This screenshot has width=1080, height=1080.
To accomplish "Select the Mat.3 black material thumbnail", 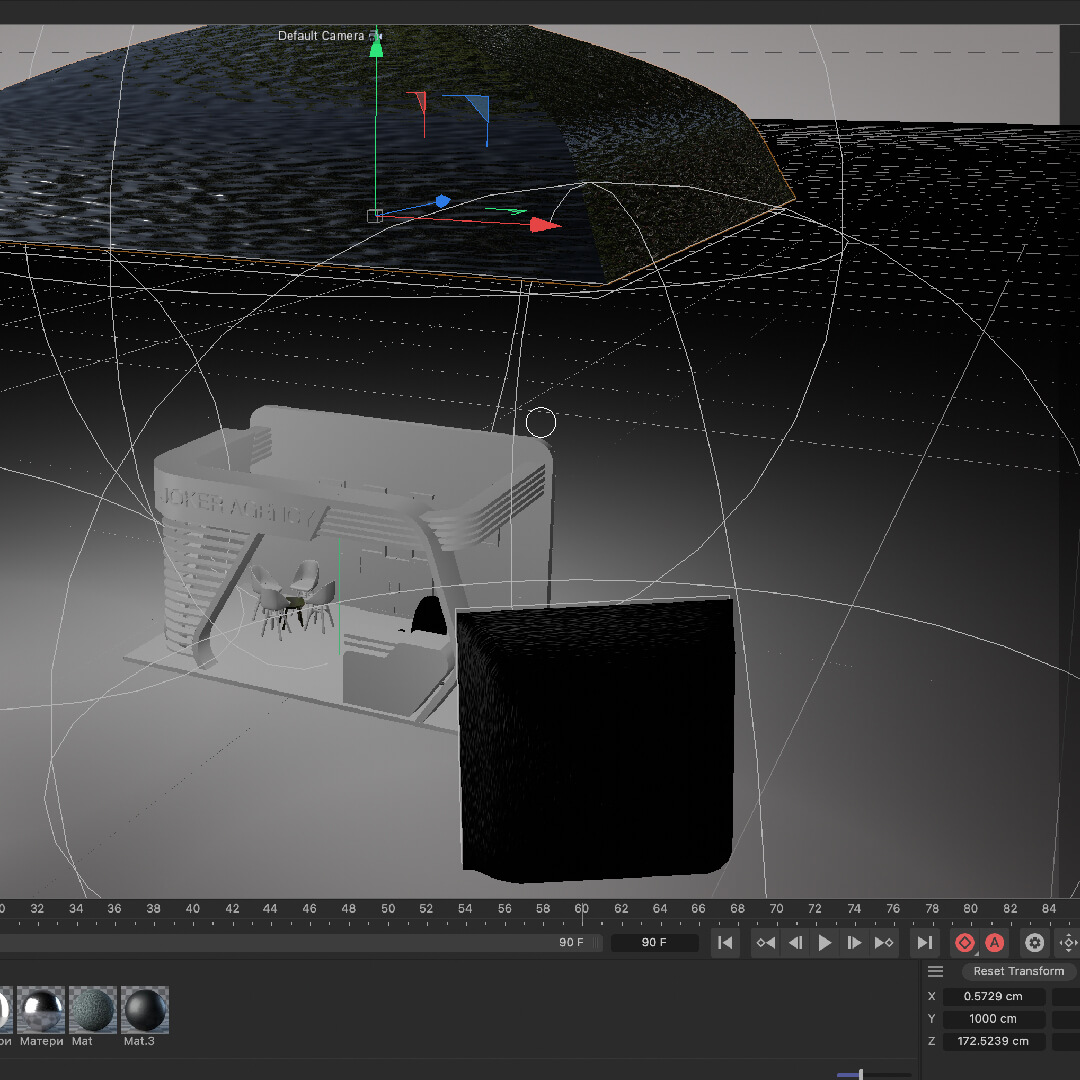I will click(x=145, y=1010).
